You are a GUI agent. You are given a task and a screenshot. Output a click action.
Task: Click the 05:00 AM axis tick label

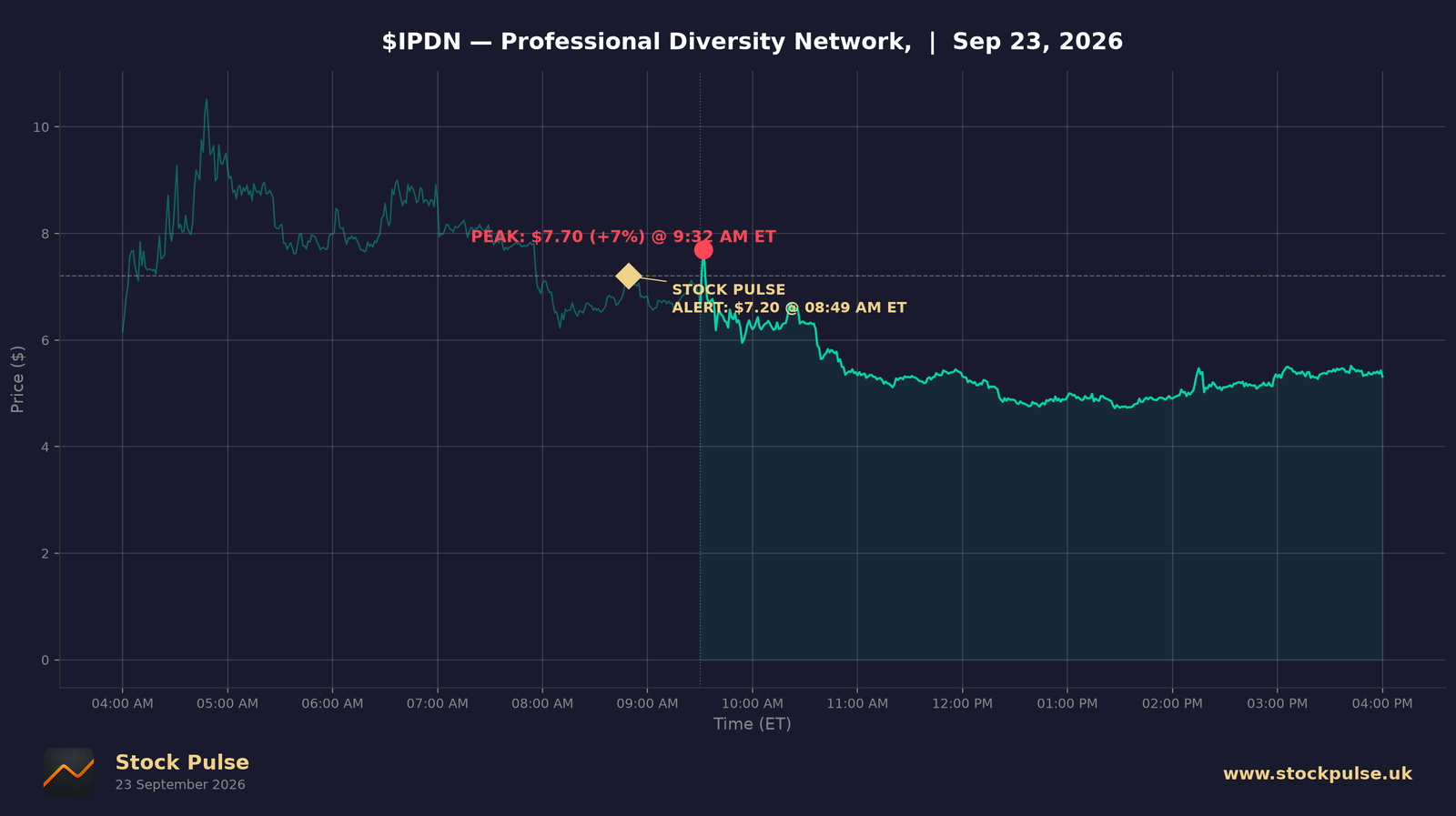click(x=227, y=703)
